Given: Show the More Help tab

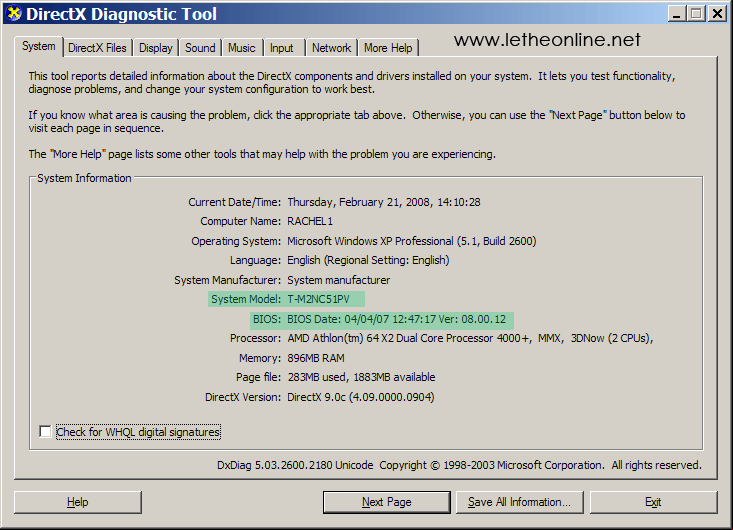Looking at the screenshot, I should tap(388, 48).
